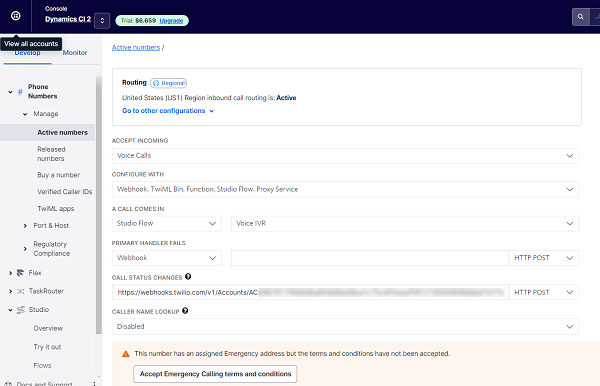Image resolution: width=600 pixels, height=386 pixels.
Task: Open TwiML apps in sidebar
Action: (56, 208)
